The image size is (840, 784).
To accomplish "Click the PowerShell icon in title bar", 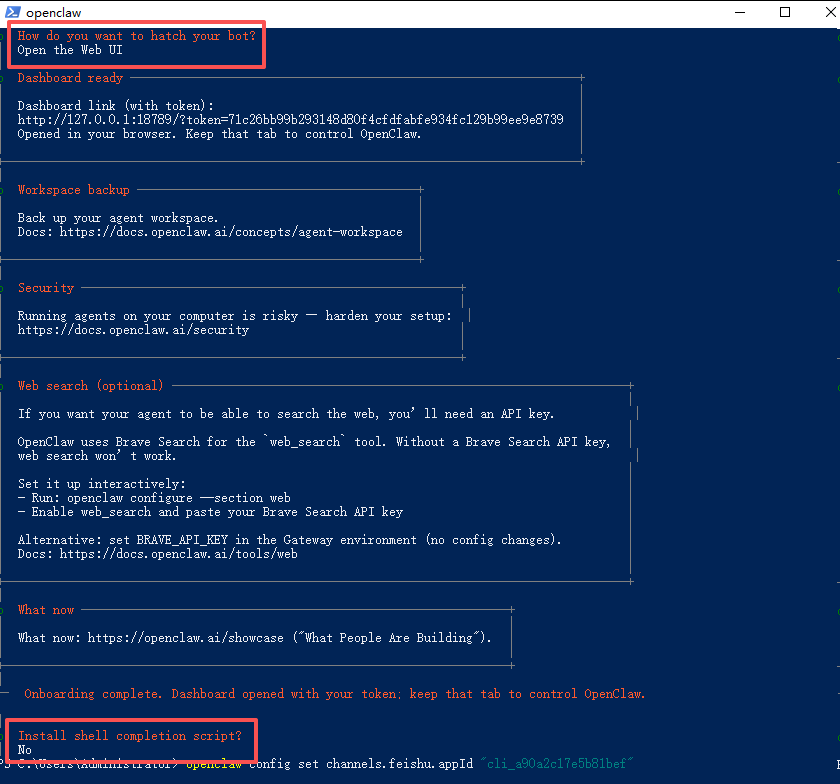I will coord(13,12).
